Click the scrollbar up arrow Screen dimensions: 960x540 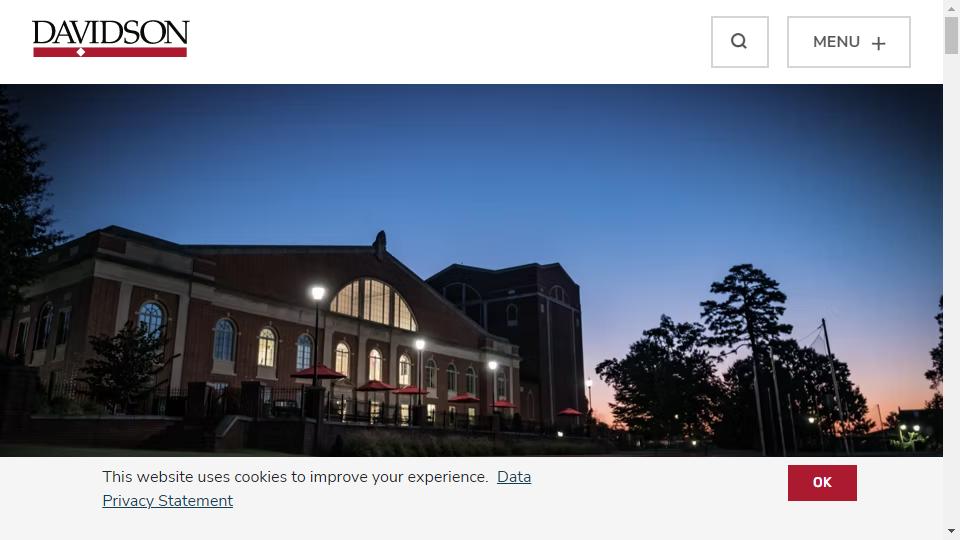951,8
